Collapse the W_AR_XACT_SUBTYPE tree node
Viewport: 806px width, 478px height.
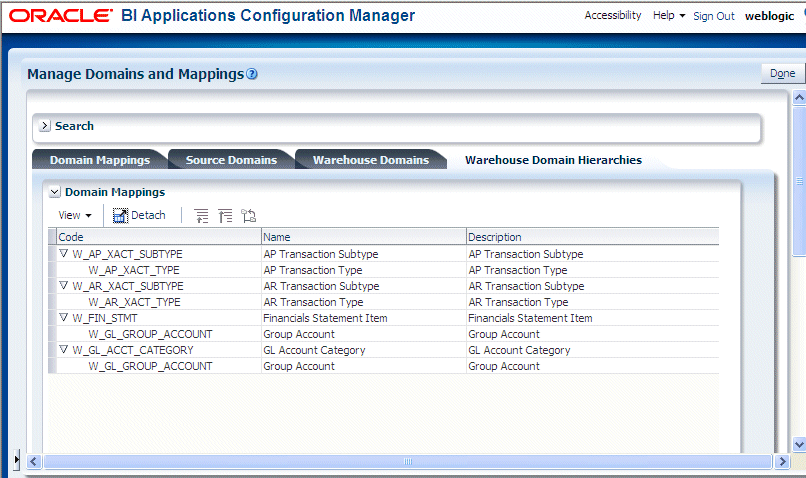64,285
